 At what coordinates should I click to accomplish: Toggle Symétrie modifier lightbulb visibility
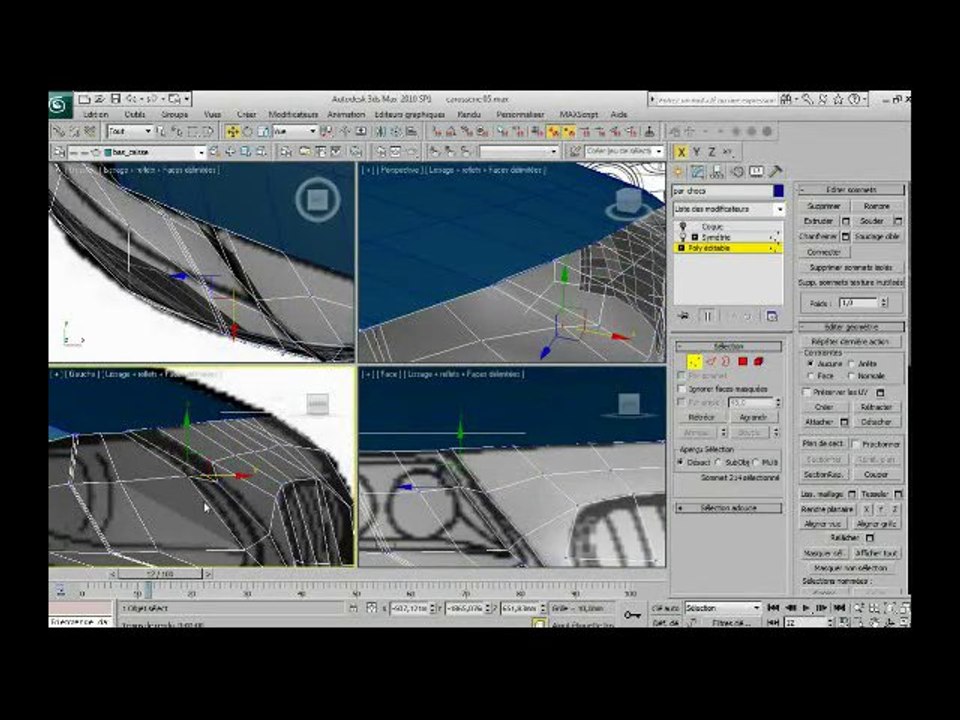683,237
